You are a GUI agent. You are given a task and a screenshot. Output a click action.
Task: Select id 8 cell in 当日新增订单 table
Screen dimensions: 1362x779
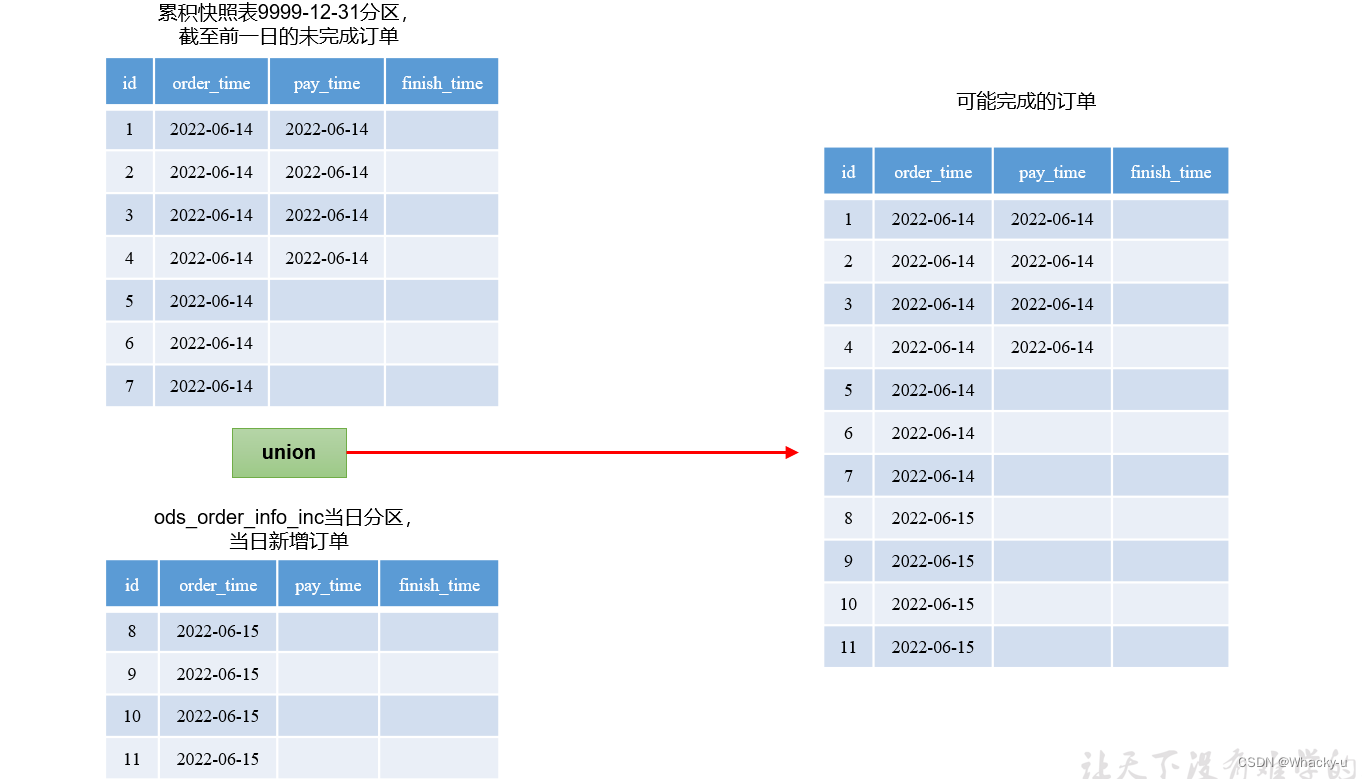pyautogui.click(x=132, y=631)
